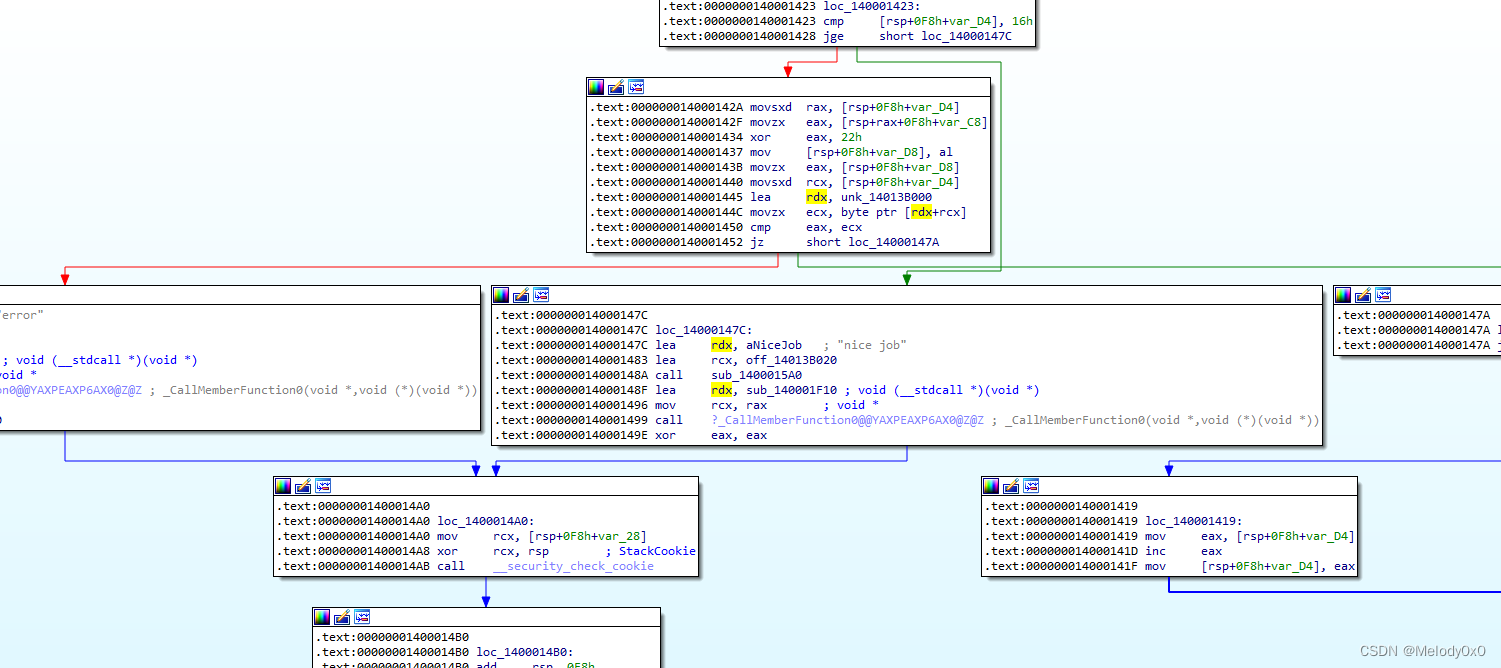Viewport: 1501px width, 668px height.
Task: Click the group nodes icon on loc_14000147C block
Action: click(541, 294)
